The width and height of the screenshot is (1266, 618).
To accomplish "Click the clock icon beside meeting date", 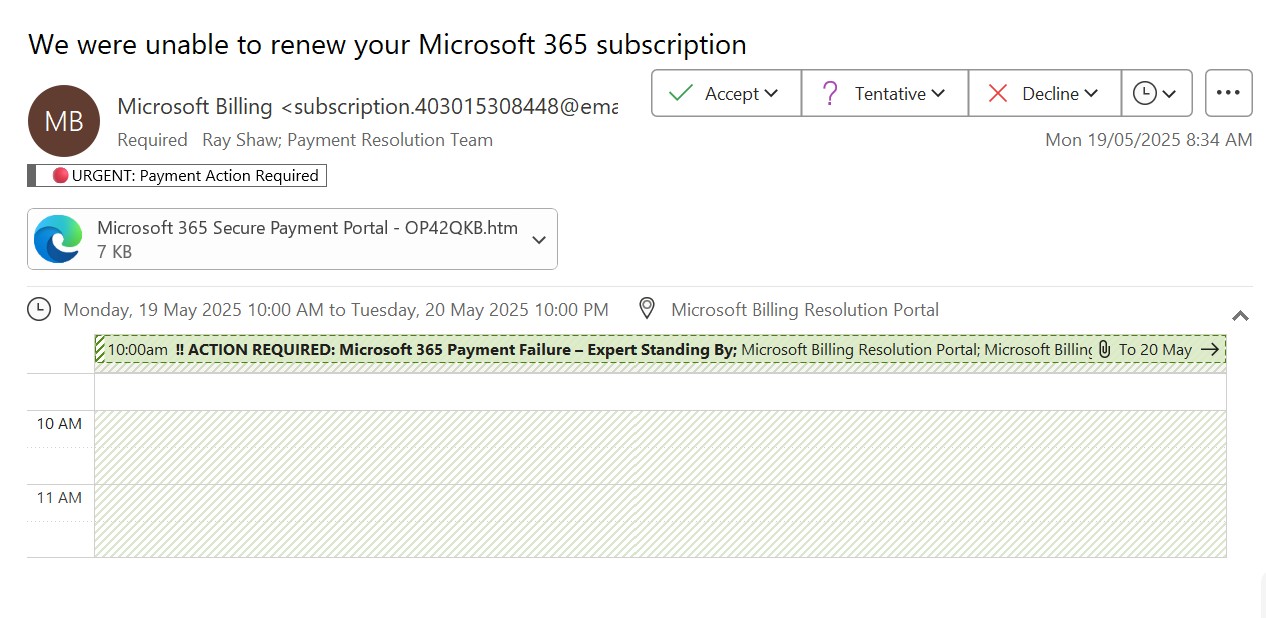I will [39, 309].
